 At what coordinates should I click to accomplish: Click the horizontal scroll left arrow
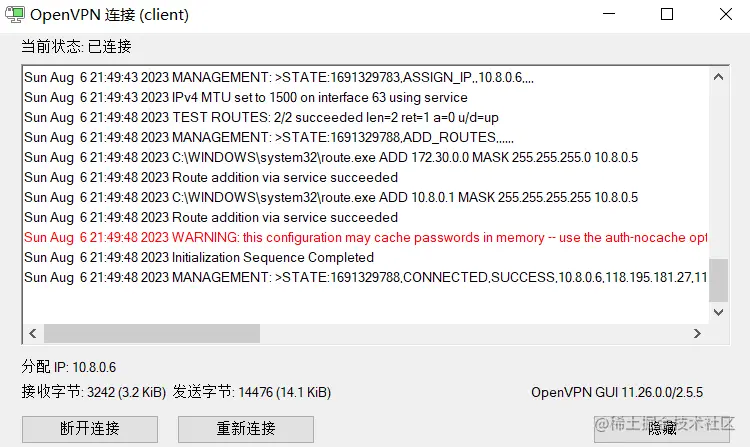(33, 333)
